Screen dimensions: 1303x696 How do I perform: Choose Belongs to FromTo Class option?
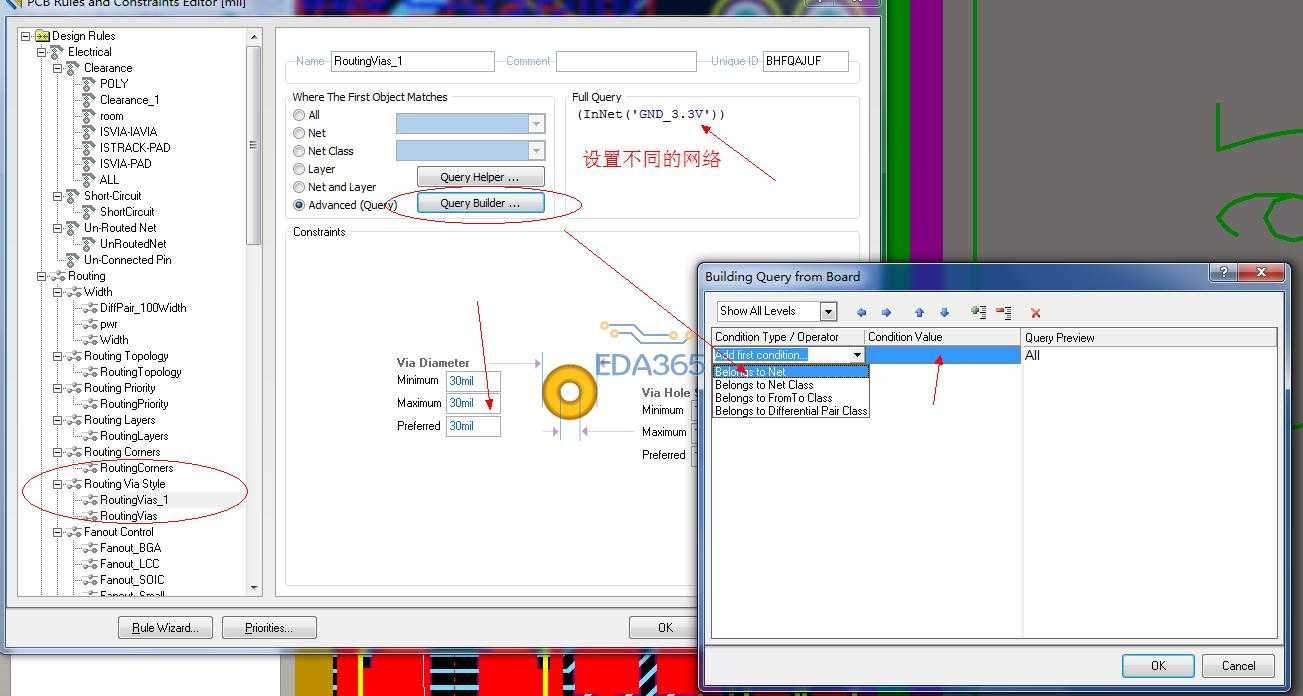coord(790,398)
